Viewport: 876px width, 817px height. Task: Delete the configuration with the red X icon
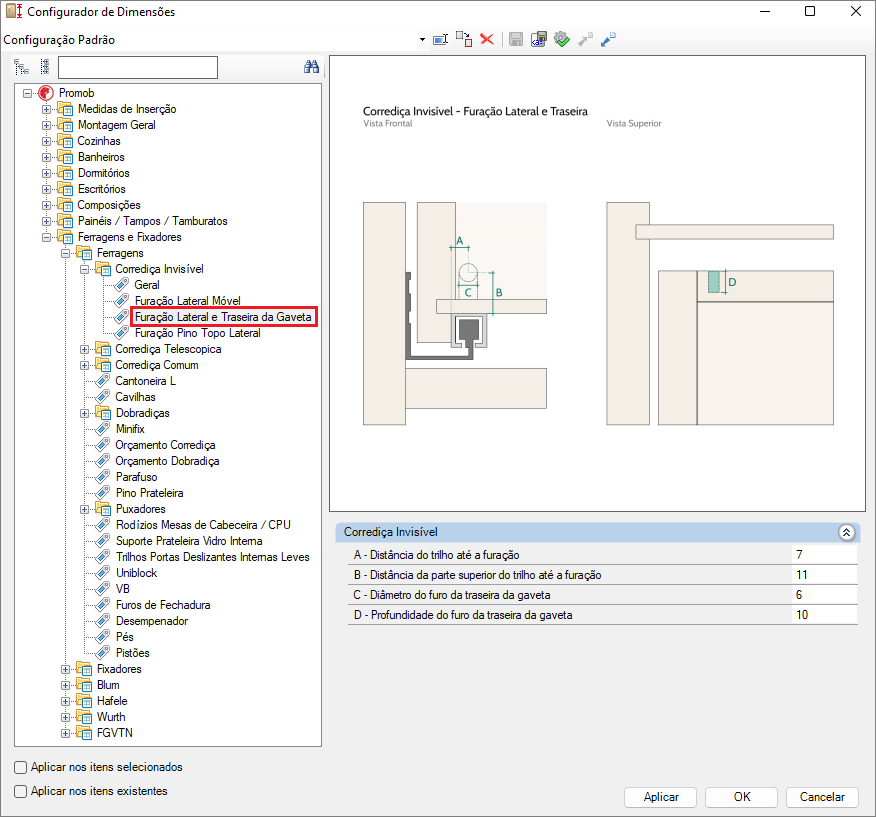487,39
